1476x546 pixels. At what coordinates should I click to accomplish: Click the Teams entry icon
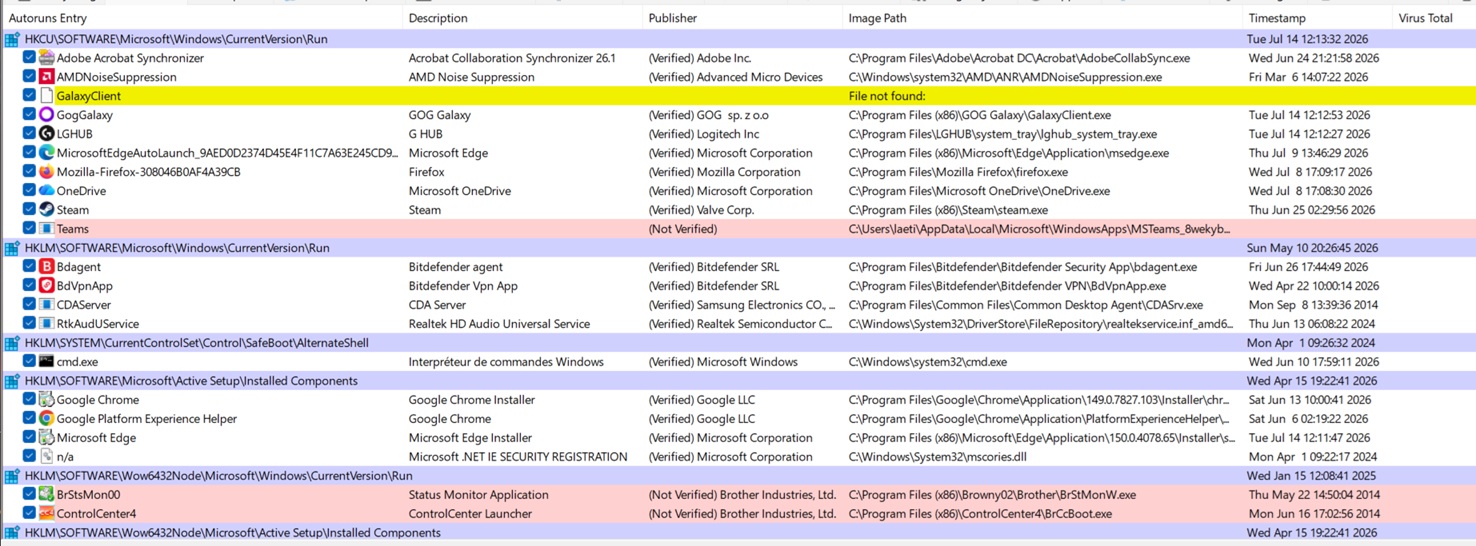click(46, 229)
